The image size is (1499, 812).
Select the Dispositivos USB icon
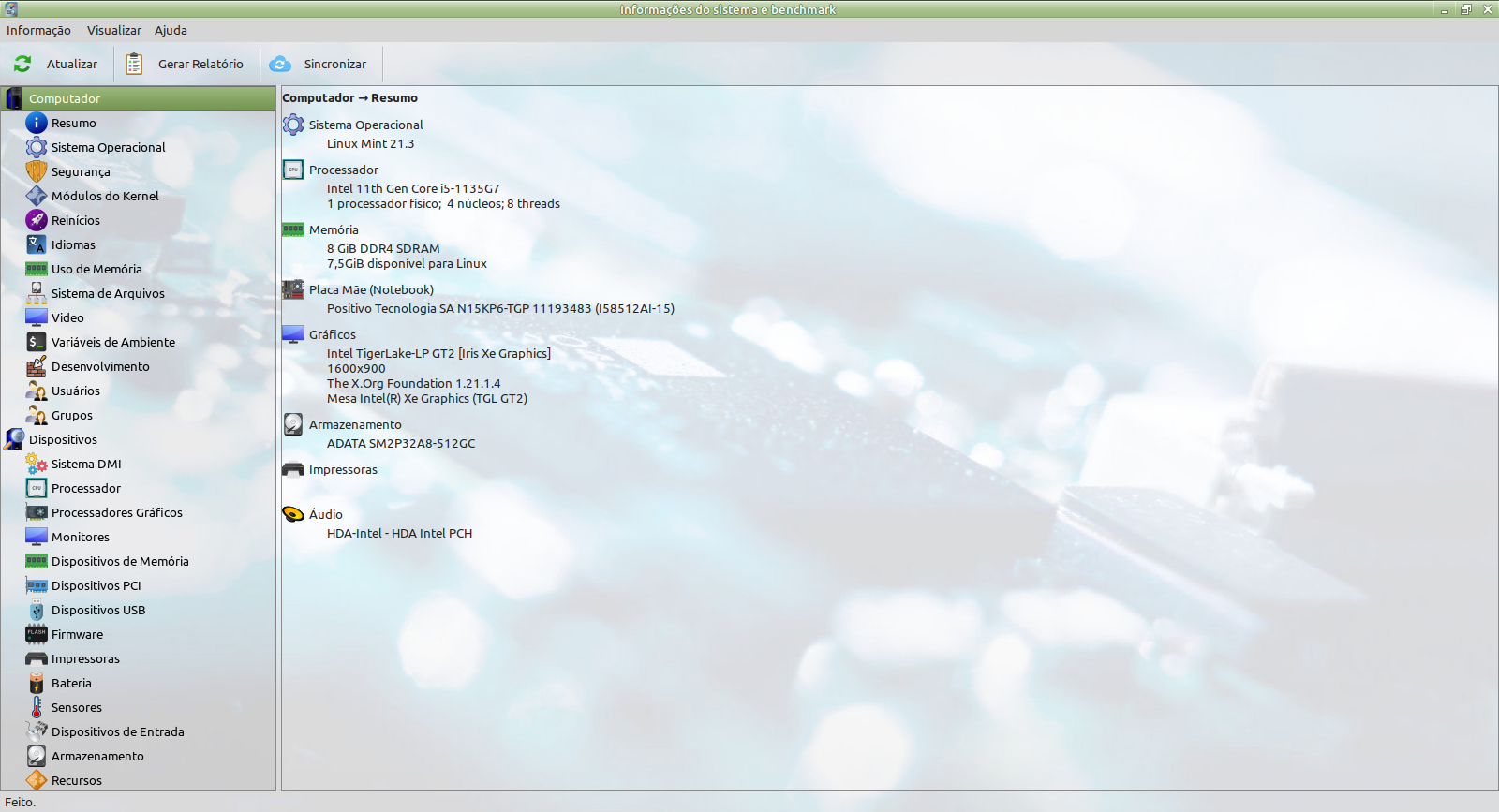click(37, 610)
